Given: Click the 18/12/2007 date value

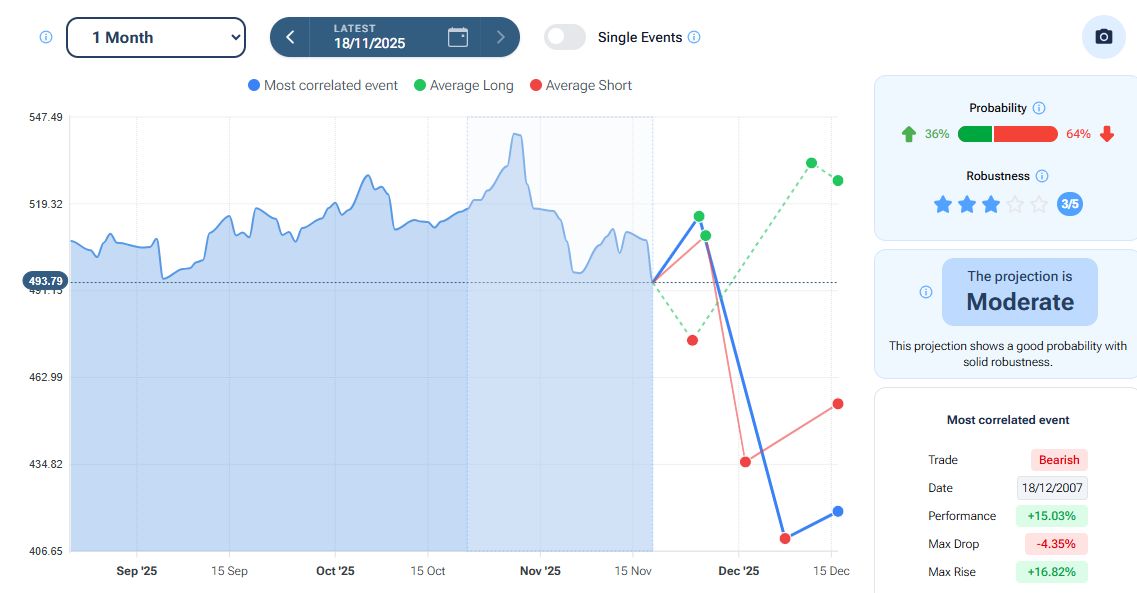Looking at the screenshot, I should point(1053,488).
